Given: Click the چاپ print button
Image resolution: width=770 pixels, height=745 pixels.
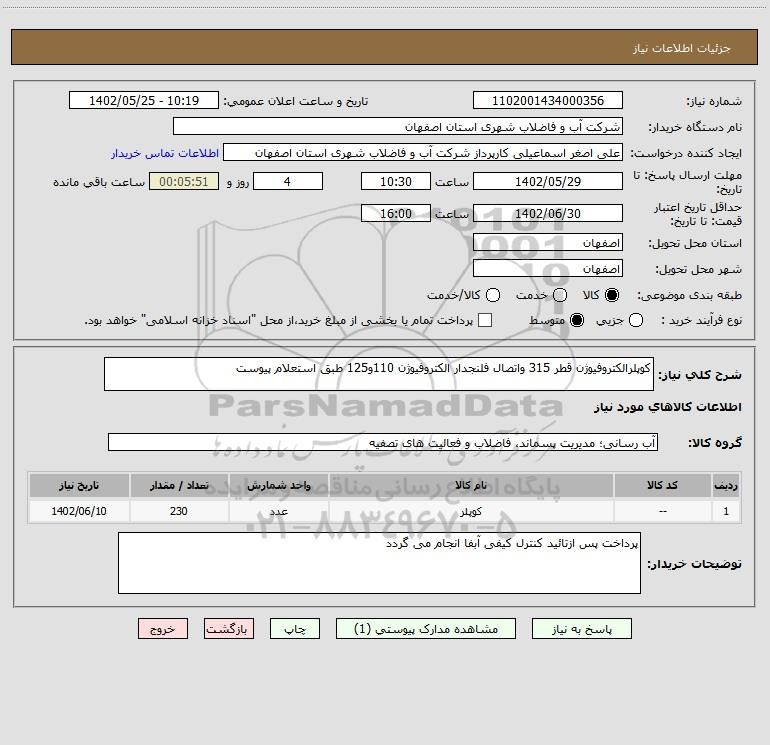Looking at the screenshot, I should pyautogui.click(x=295, y=629).
